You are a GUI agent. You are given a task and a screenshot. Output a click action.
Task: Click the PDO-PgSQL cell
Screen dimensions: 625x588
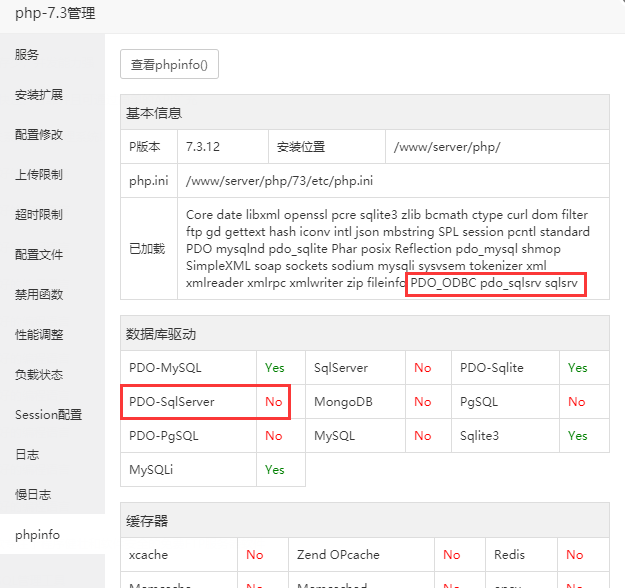coord(189,435)
